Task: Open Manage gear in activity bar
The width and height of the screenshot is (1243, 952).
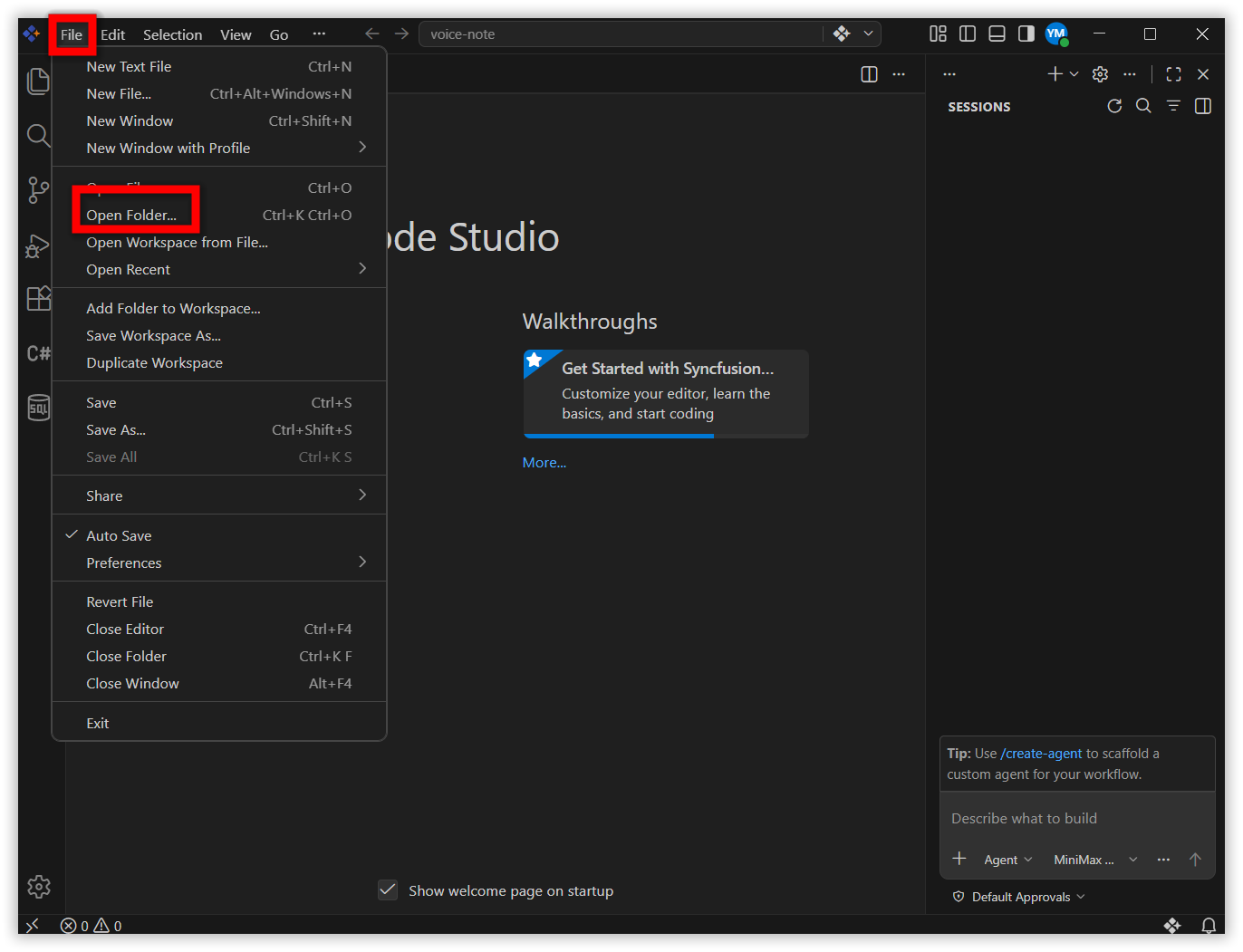Action: [38, 887]
